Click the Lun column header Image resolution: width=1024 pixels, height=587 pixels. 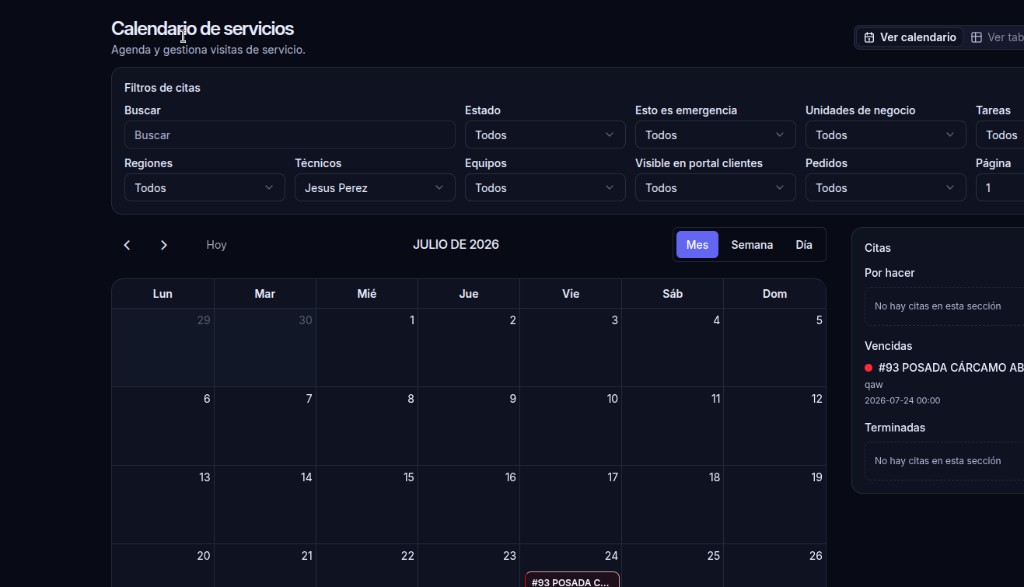tap(163, 294)
